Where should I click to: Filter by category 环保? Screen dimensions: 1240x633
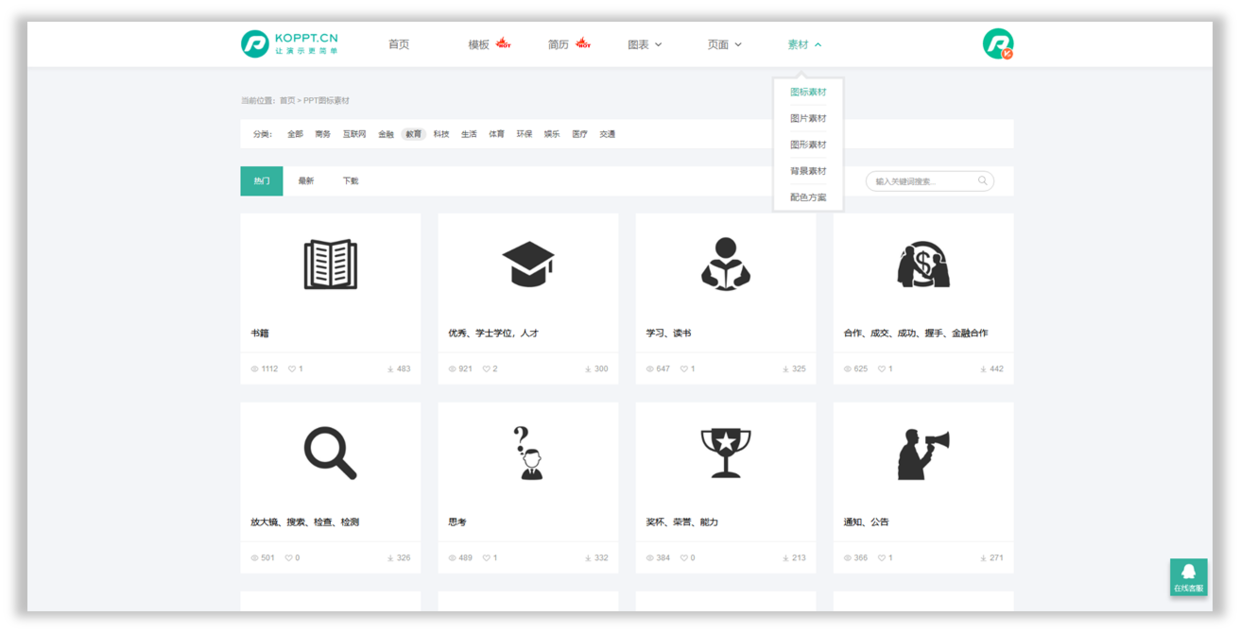tap(524, 134)
